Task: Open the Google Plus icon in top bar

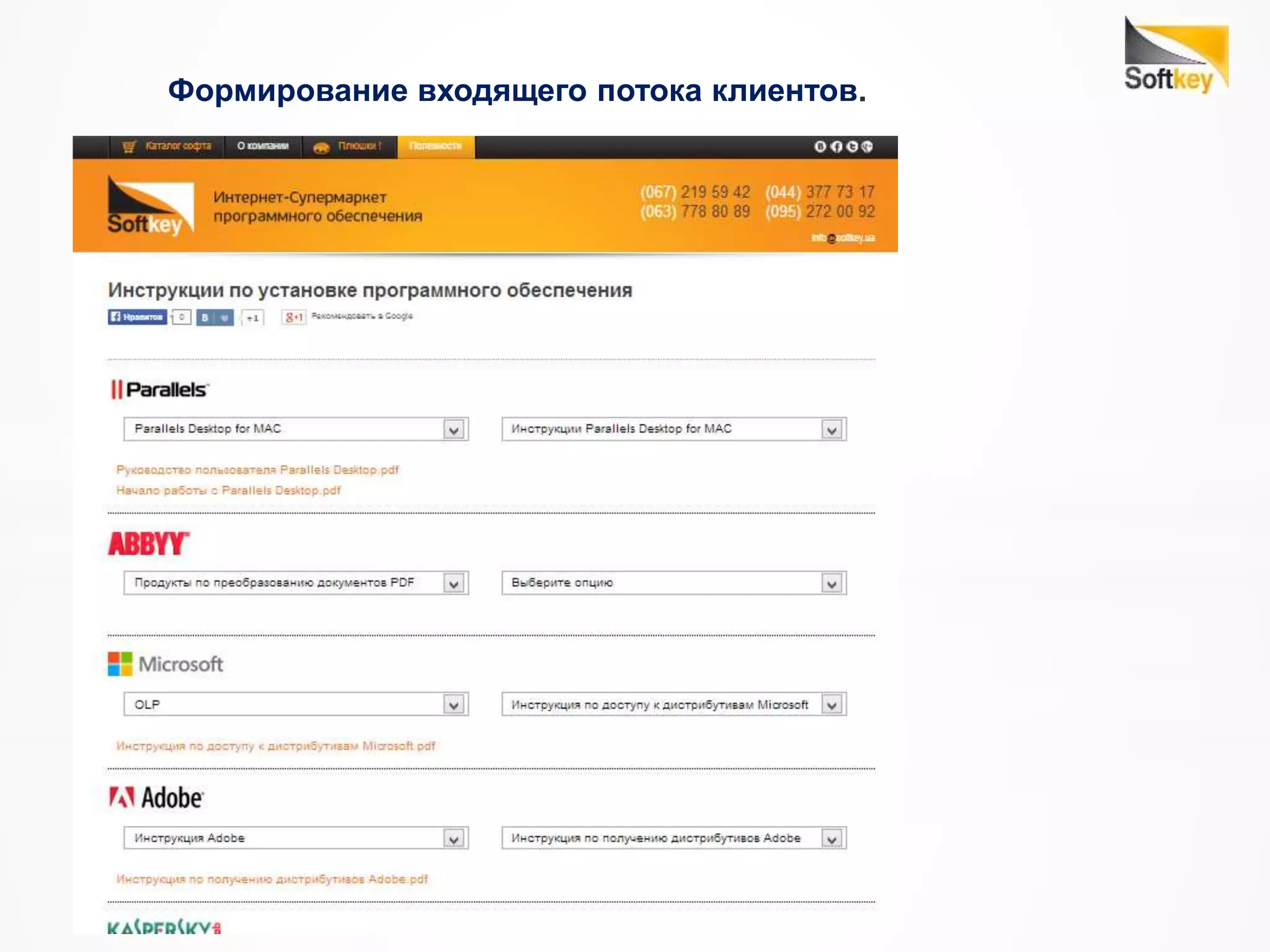Action: coord(868,146)
